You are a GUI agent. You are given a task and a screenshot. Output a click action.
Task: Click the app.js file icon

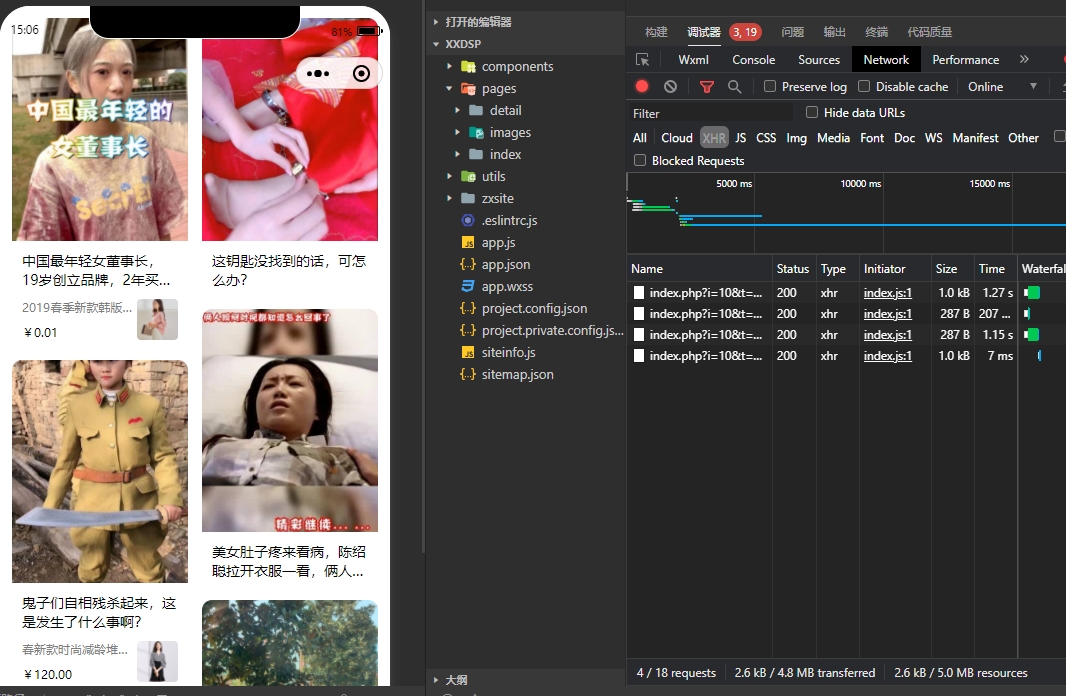tap(468, 243)
